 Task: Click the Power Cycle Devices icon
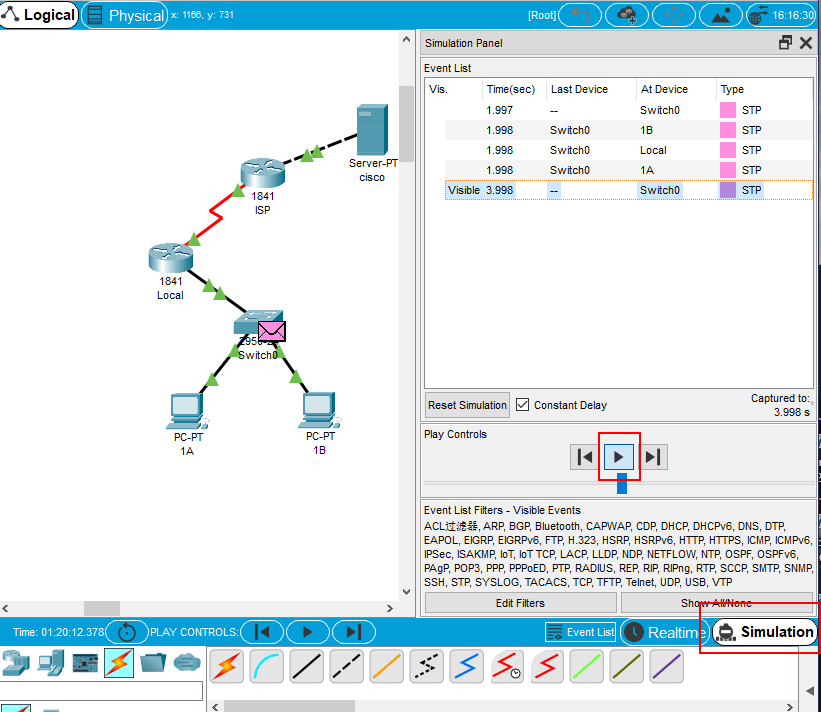click(127, 632)
